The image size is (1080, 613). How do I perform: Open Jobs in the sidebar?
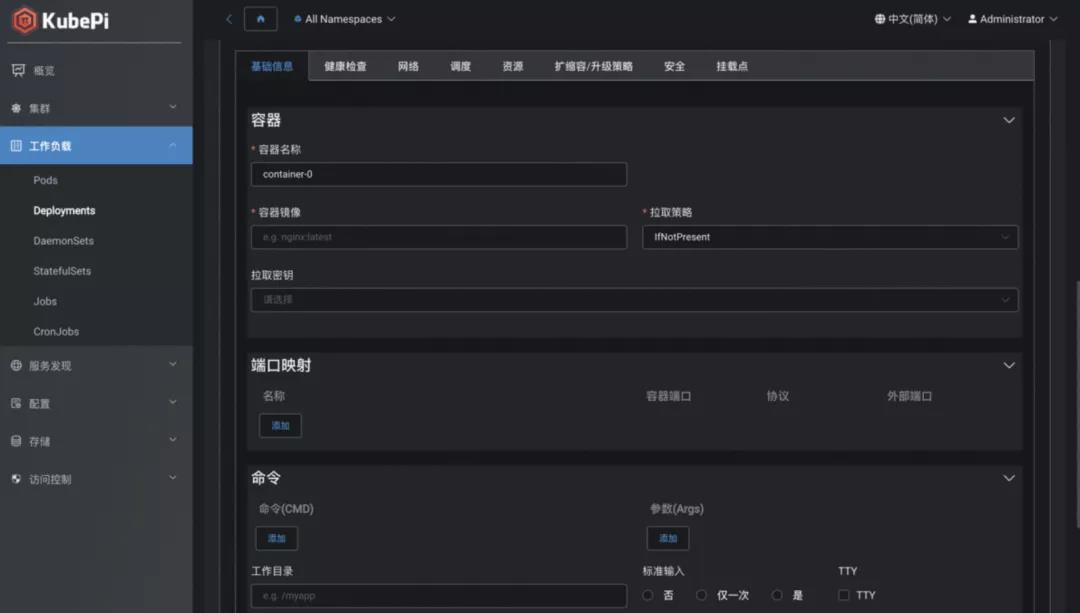coord(45,302)
